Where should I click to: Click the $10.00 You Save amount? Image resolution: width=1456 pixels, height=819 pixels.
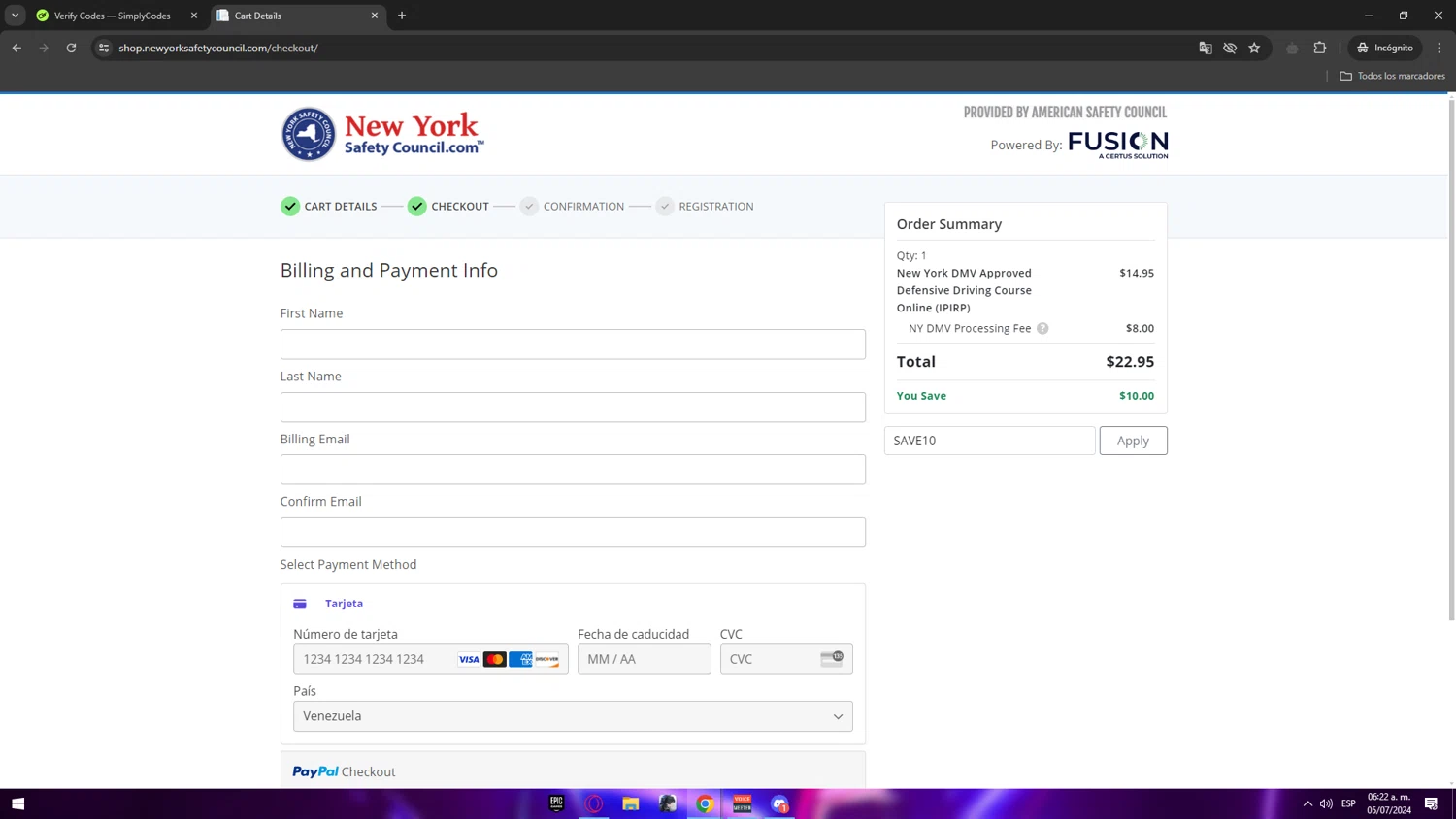click(1137, 396)
